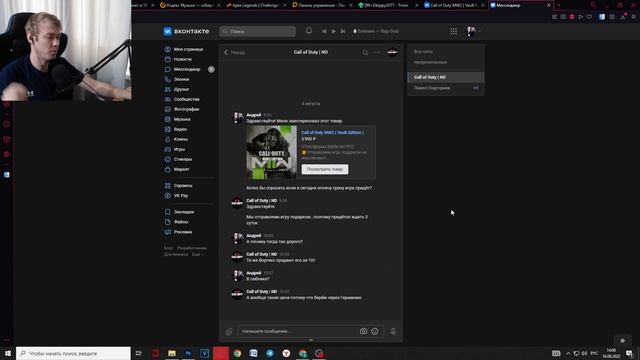This screenshot has width=640, height=360.
Task: Open the Call of Duty MW2 product image
Action: pos(271,152)
